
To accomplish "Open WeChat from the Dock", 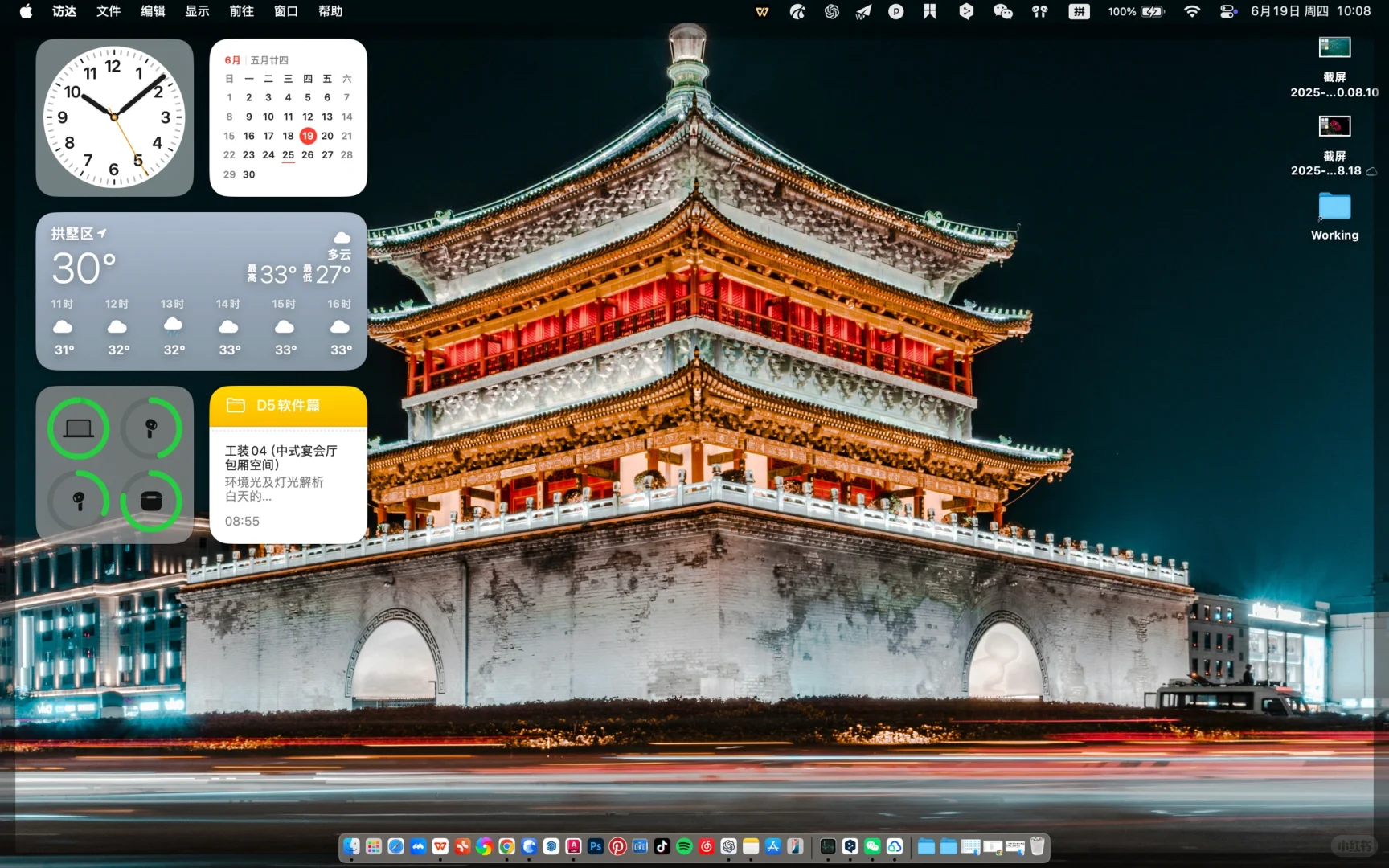I will (872, 846).
